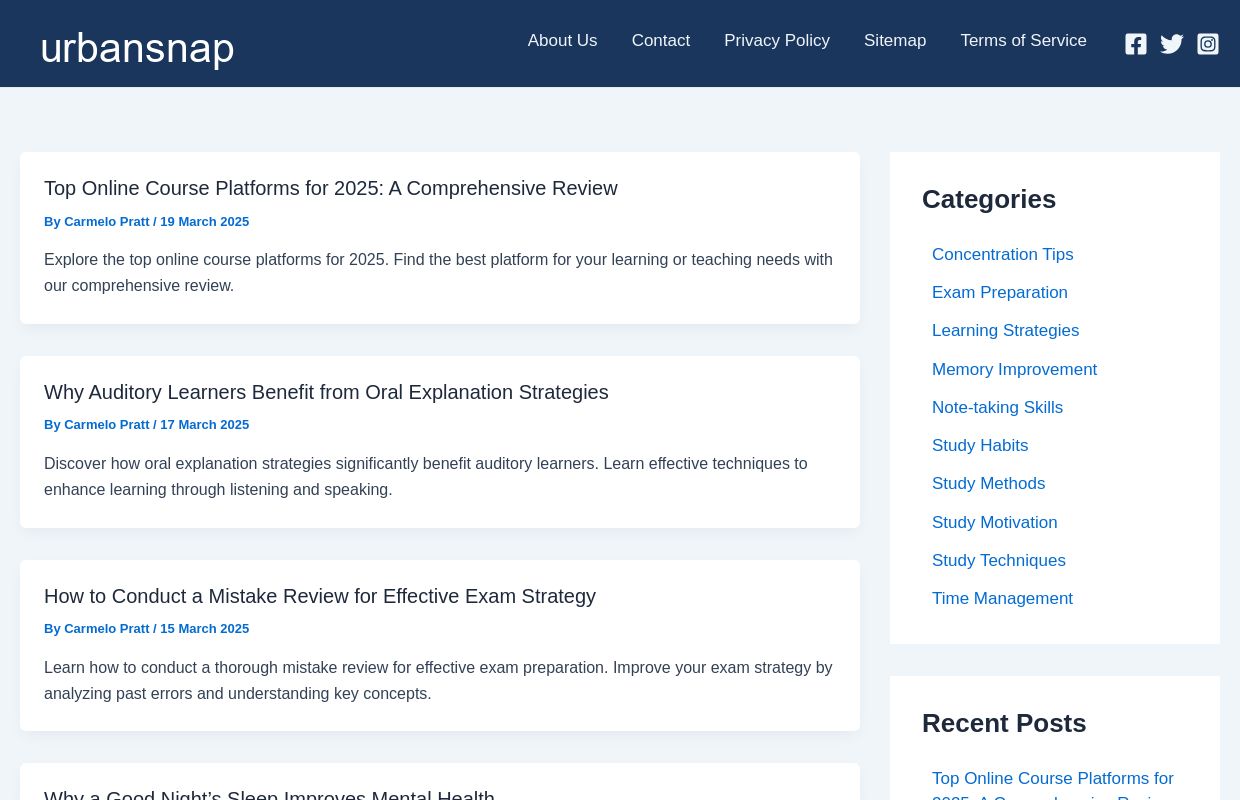Select the Time Management category
The image size is (1240, 800).
point(1002,598)
